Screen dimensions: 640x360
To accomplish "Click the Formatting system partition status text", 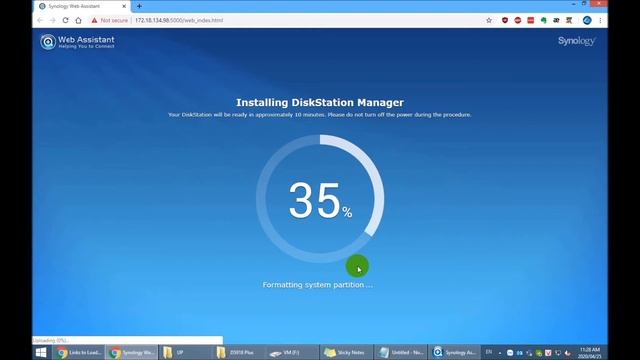I will (x=318, y=285).
